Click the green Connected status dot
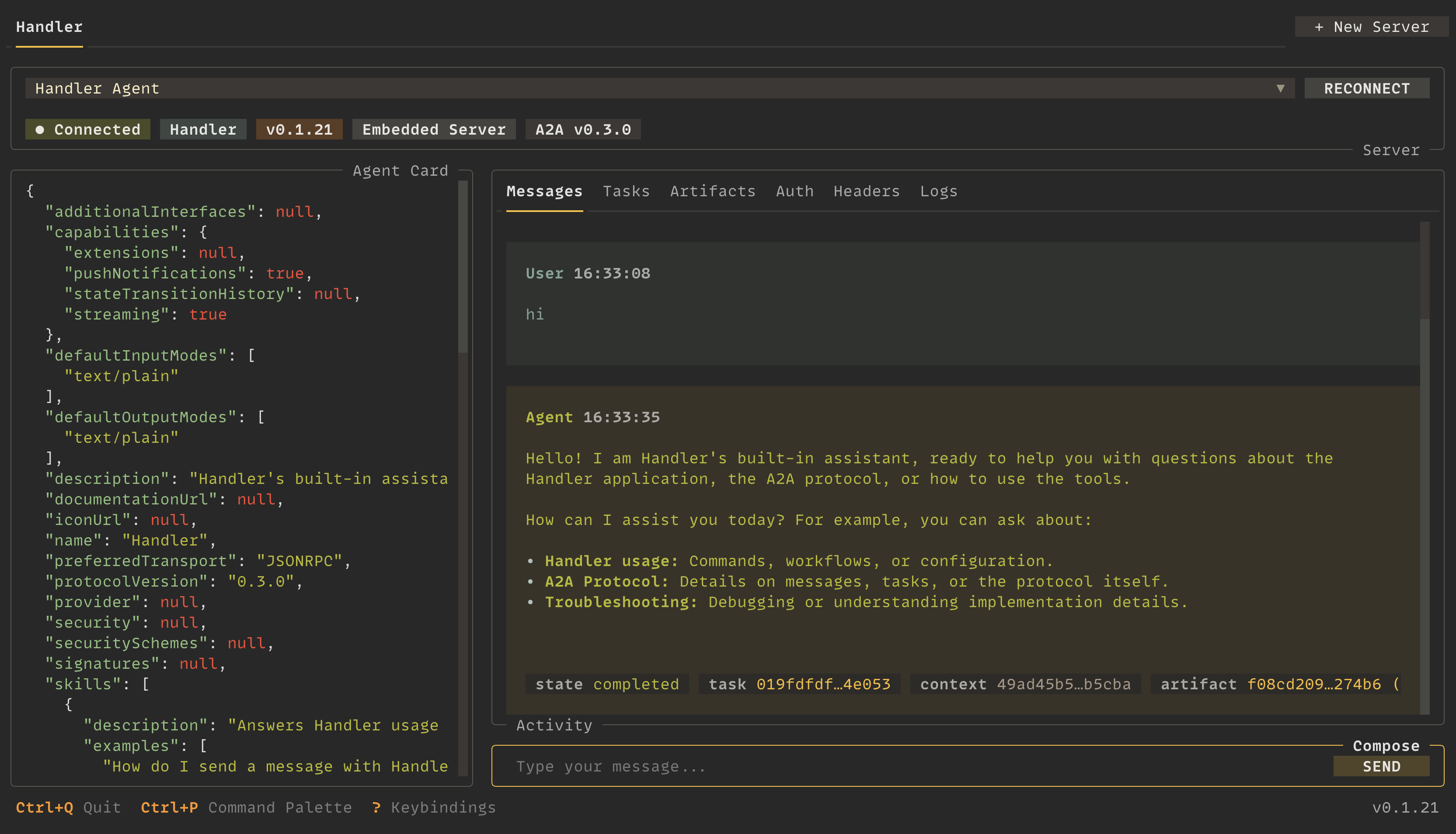 point(39,130)
